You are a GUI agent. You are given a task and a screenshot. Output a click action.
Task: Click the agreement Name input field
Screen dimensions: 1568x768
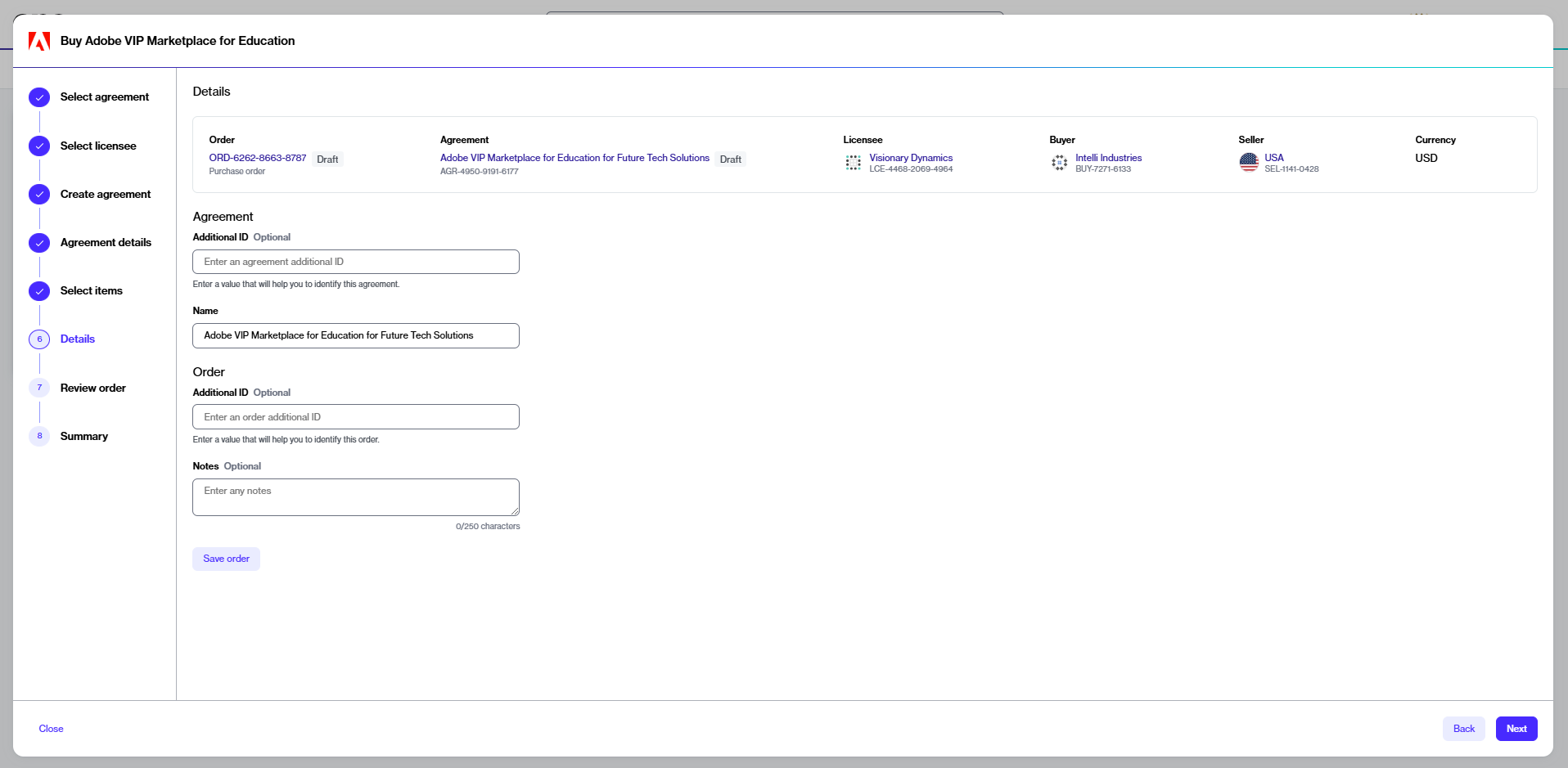point(355,335)
